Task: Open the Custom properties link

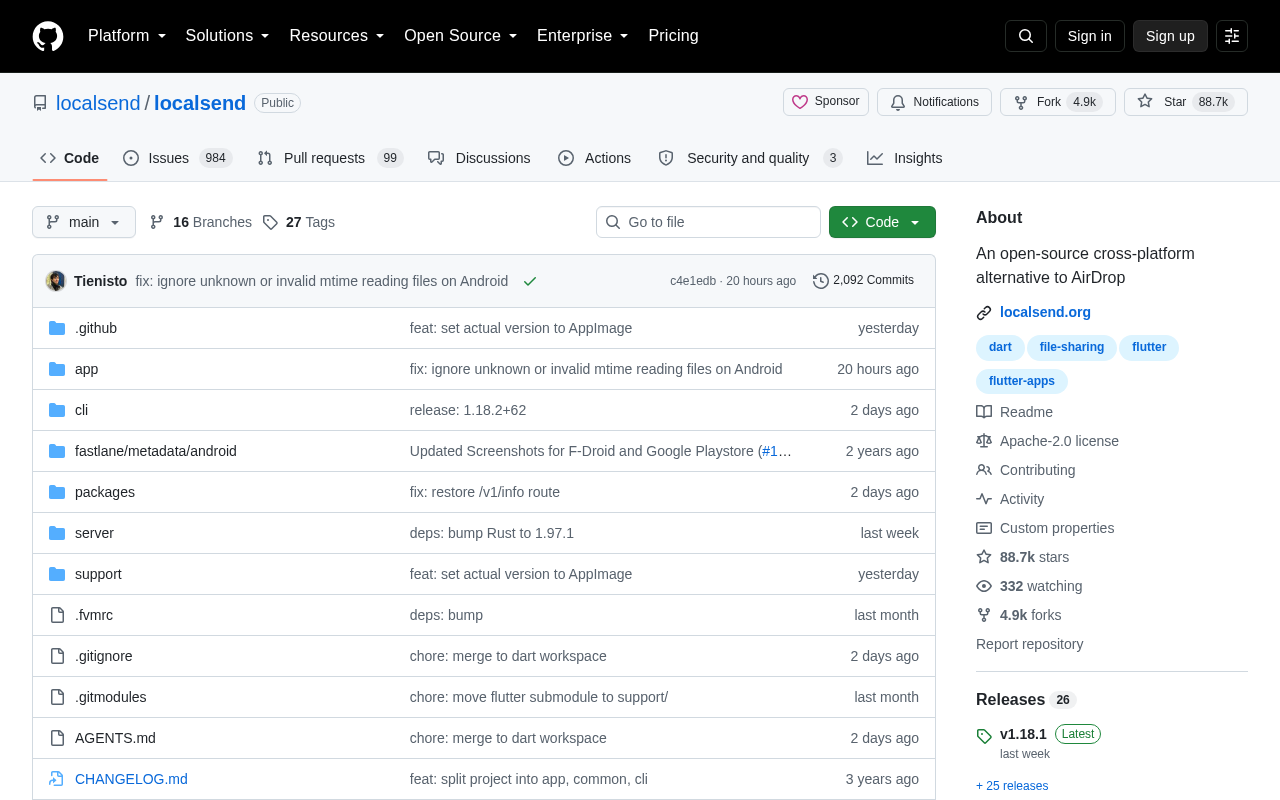Action: click(x=1045, y=528)
